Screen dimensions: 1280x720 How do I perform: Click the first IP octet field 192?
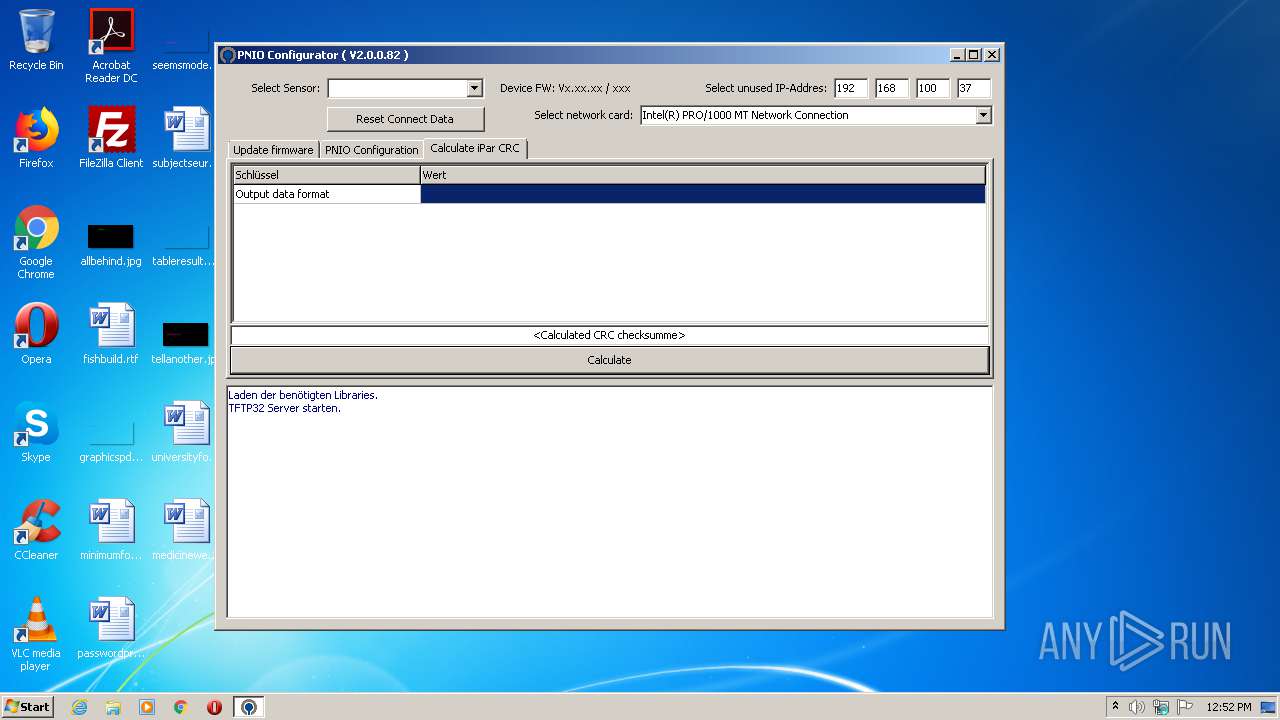pyautogui.click(x=851, y=88)
